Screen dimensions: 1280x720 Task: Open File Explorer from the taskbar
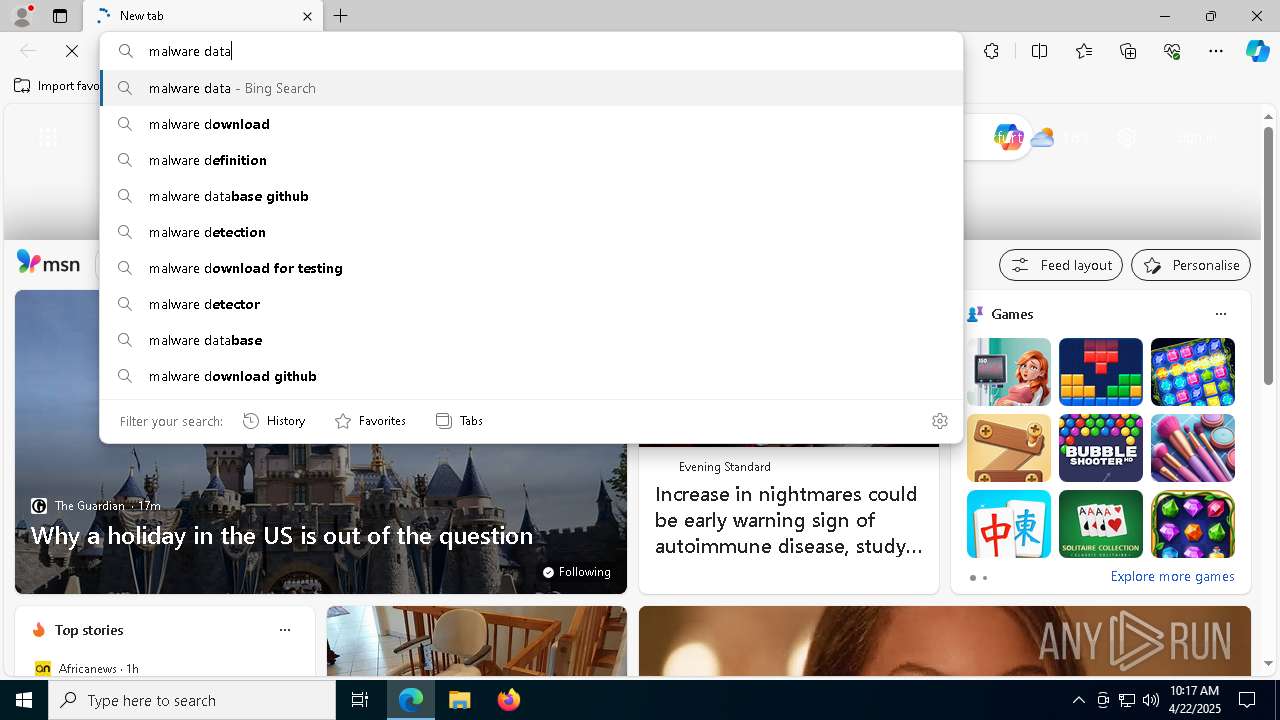460,700
